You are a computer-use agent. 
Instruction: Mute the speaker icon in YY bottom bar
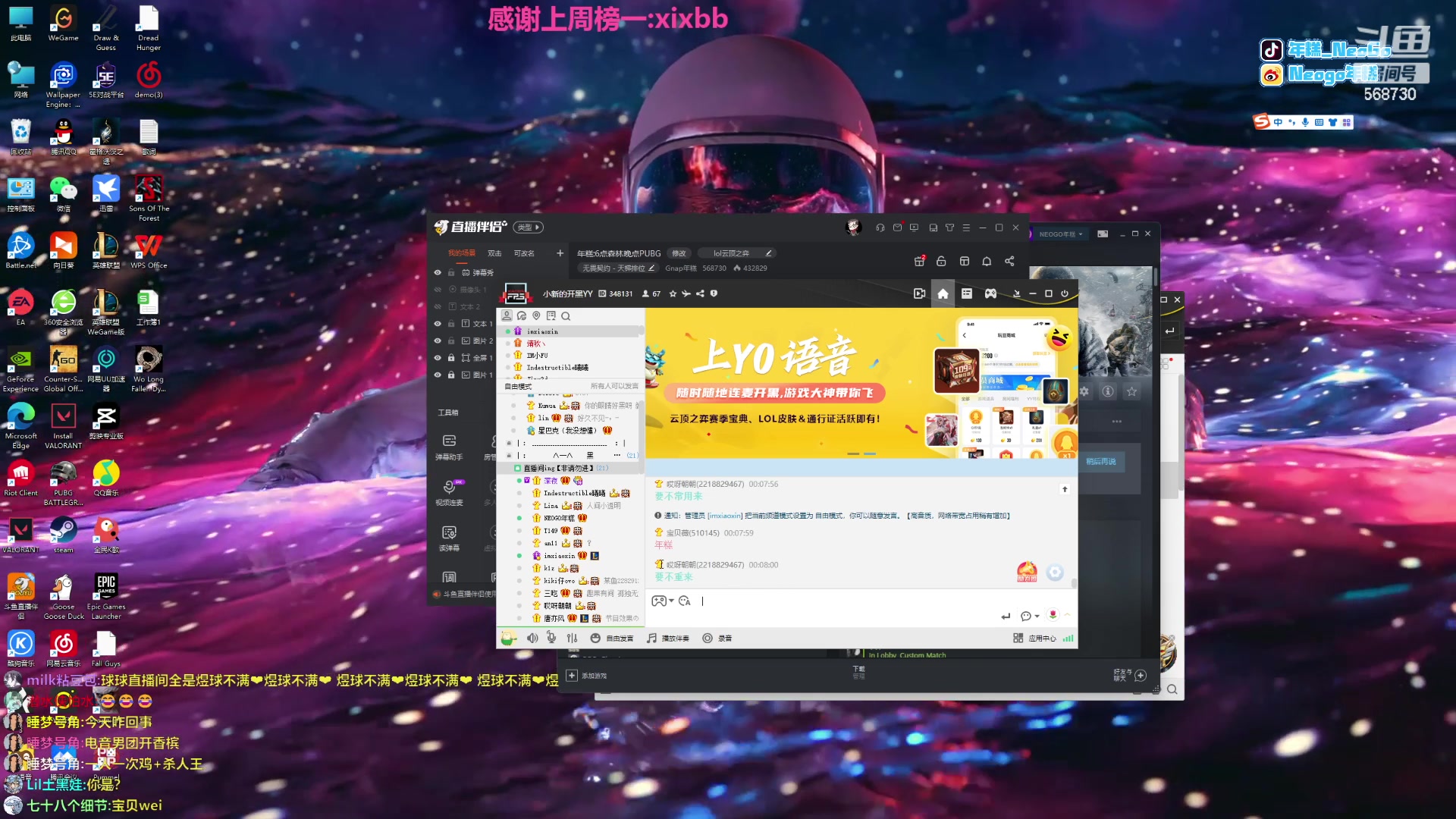coord(532,639)
